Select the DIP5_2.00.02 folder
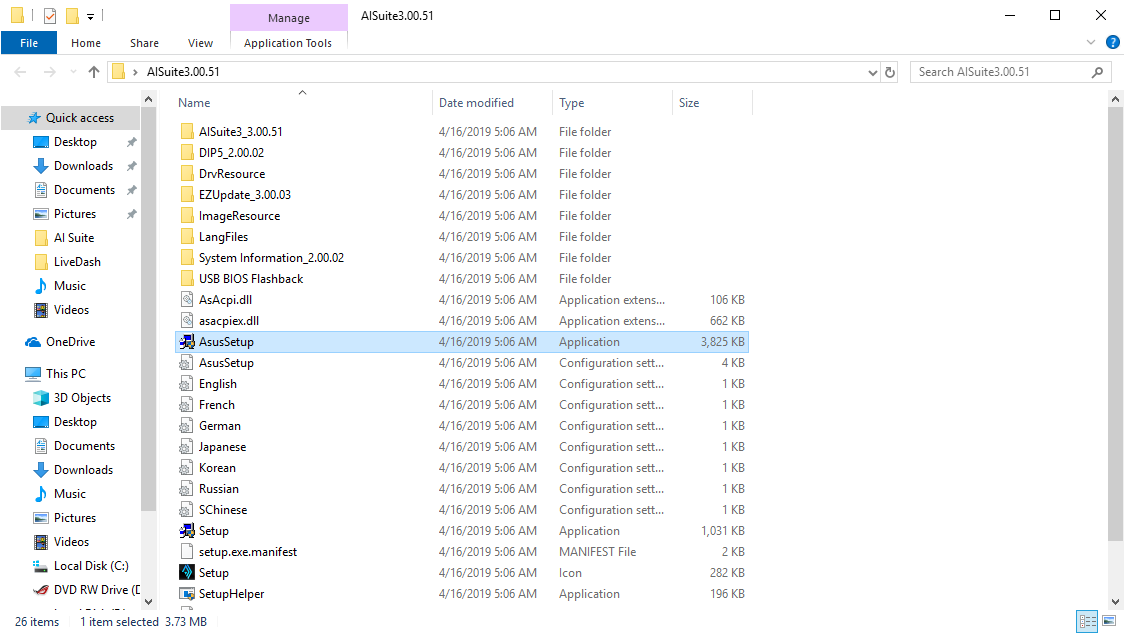1125x634 pixels. (231, 153)
